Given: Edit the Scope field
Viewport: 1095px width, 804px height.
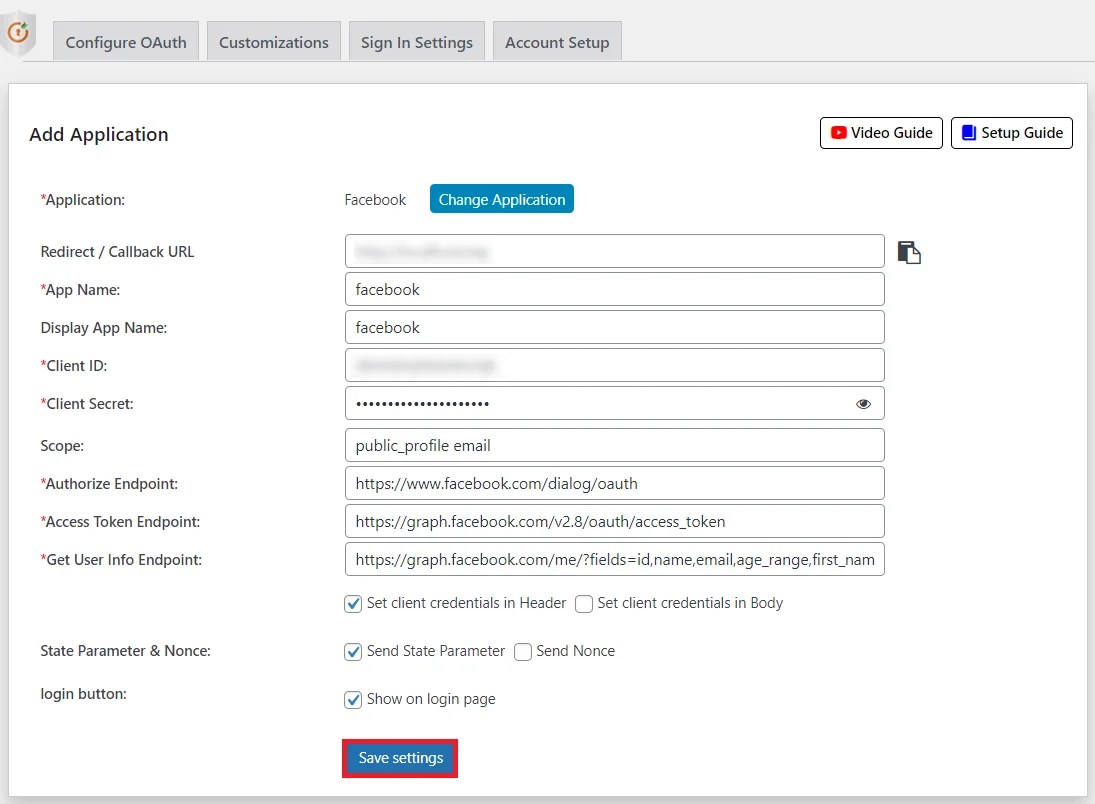Looking at the screenshot, I should (x=614, y=444).
